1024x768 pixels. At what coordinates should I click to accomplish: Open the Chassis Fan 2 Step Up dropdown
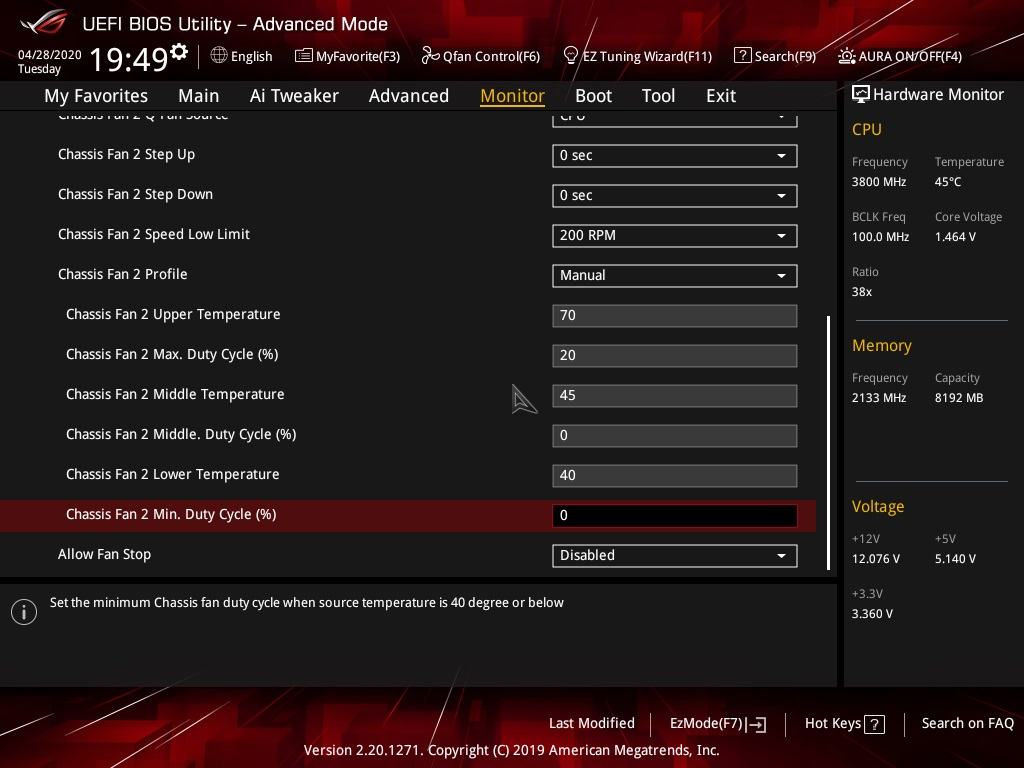[675, 156]
